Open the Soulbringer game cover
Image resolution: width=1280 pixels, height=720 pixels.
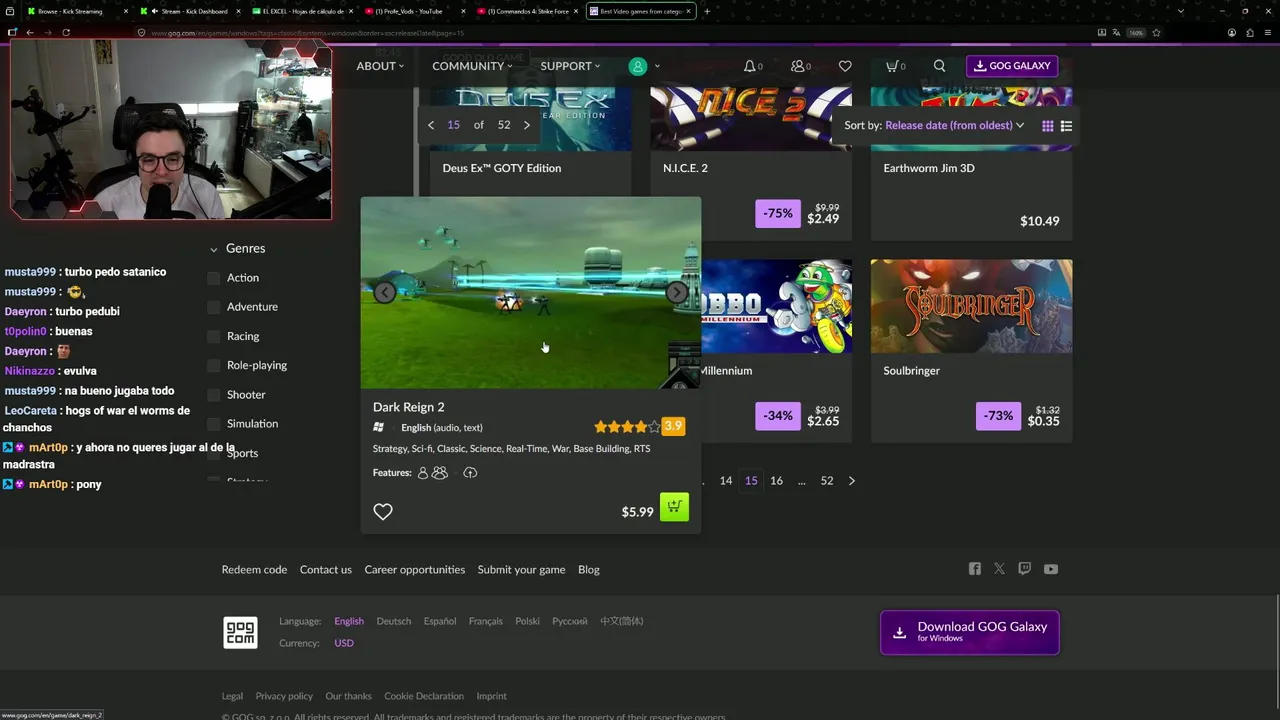971,306
